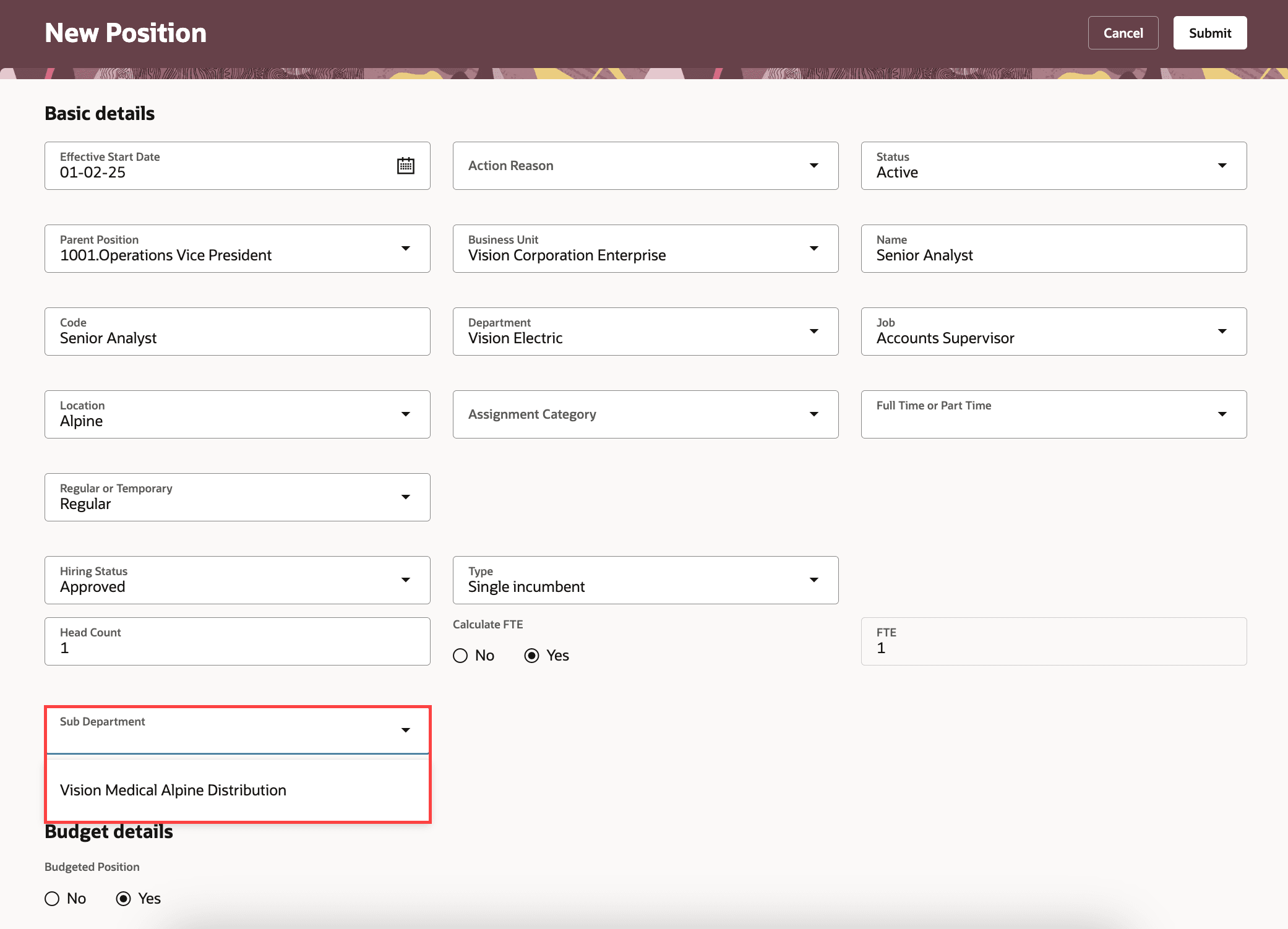This screenshot has width=1288, height=929.
Task: Click the Submit button
Action: point(1209,33)
